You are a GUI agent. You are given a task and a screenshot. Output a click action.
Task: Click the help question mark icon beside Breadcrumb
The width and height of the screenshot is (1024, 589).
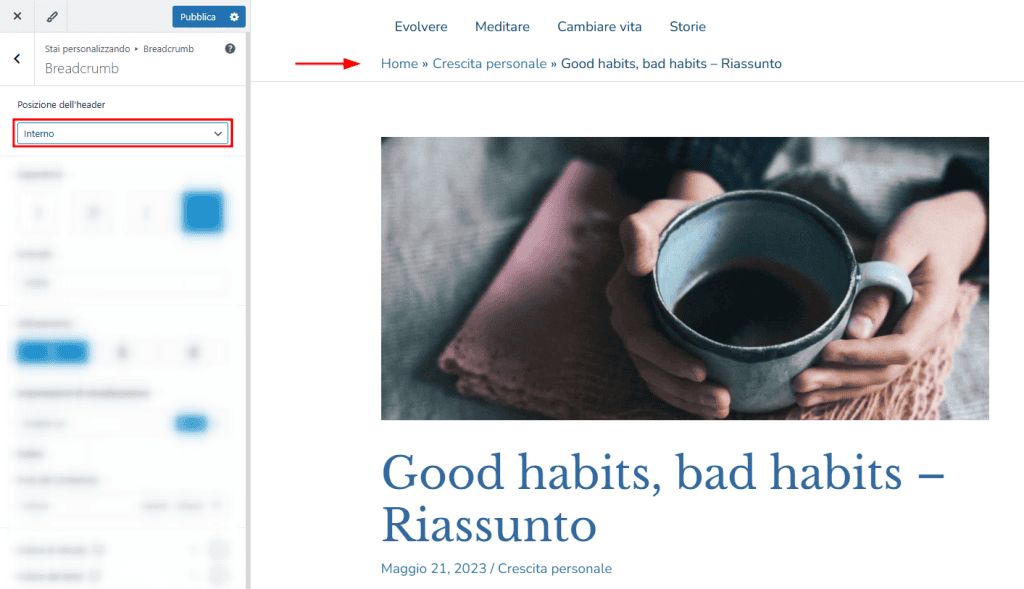pos(229,48)
